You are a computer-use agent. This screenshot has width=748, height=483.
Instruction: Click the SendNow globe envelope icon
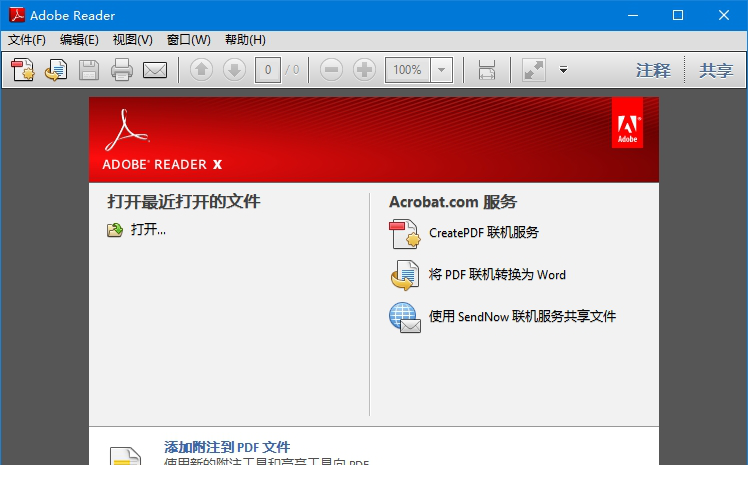[405, 317]
